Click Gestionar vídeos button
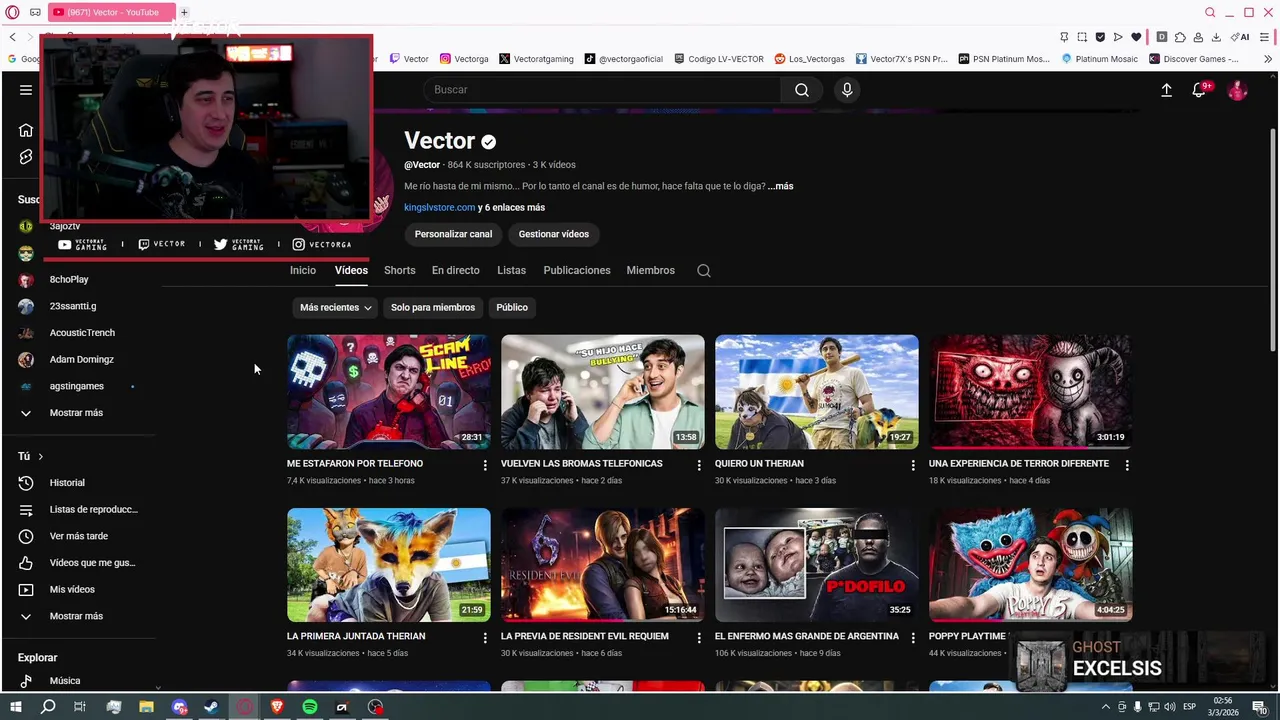The width and height of the screenshot is (1280, 720). pos(554,234)
